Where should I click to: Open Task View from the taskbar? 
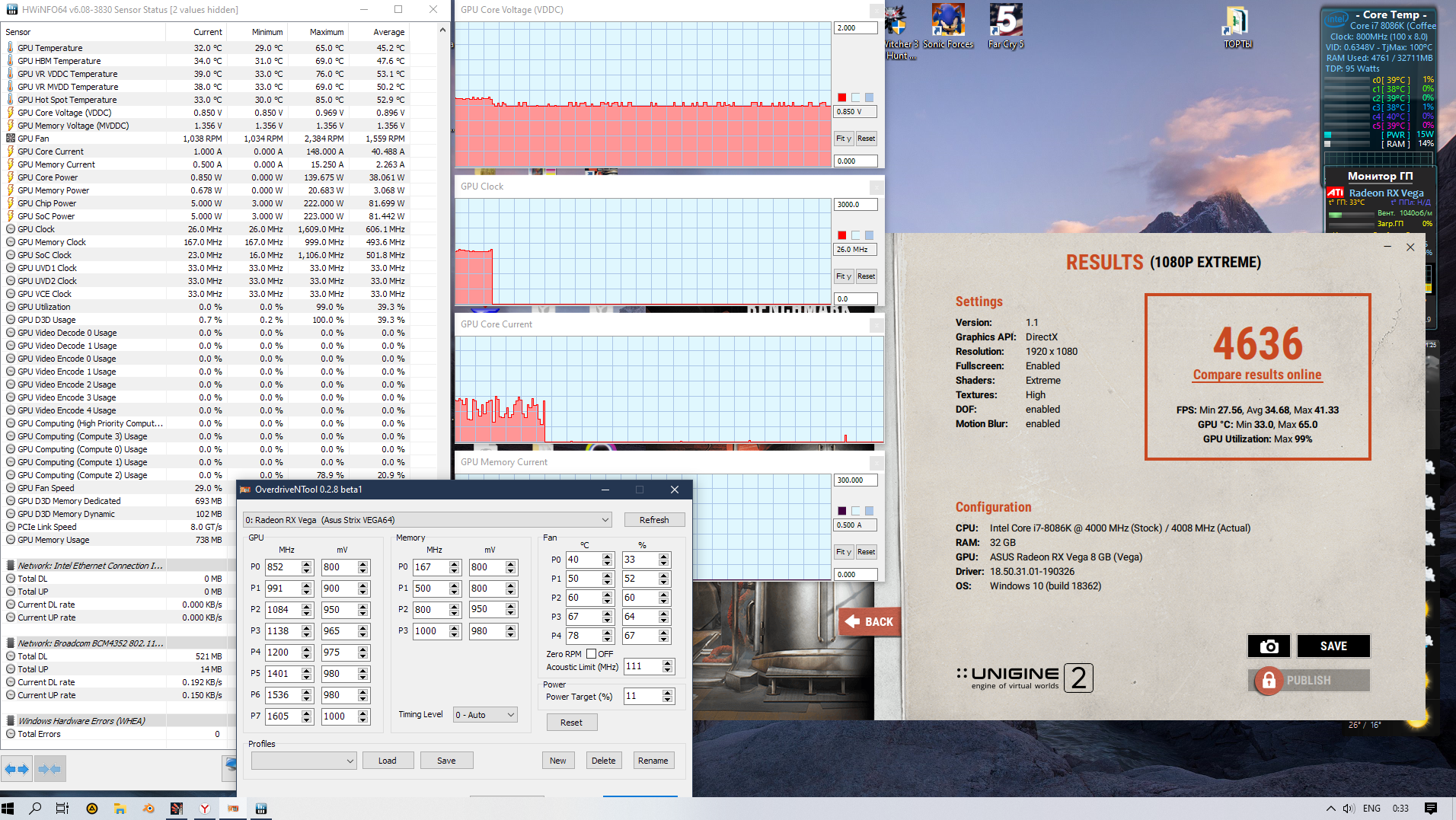(x=62, y=809)
